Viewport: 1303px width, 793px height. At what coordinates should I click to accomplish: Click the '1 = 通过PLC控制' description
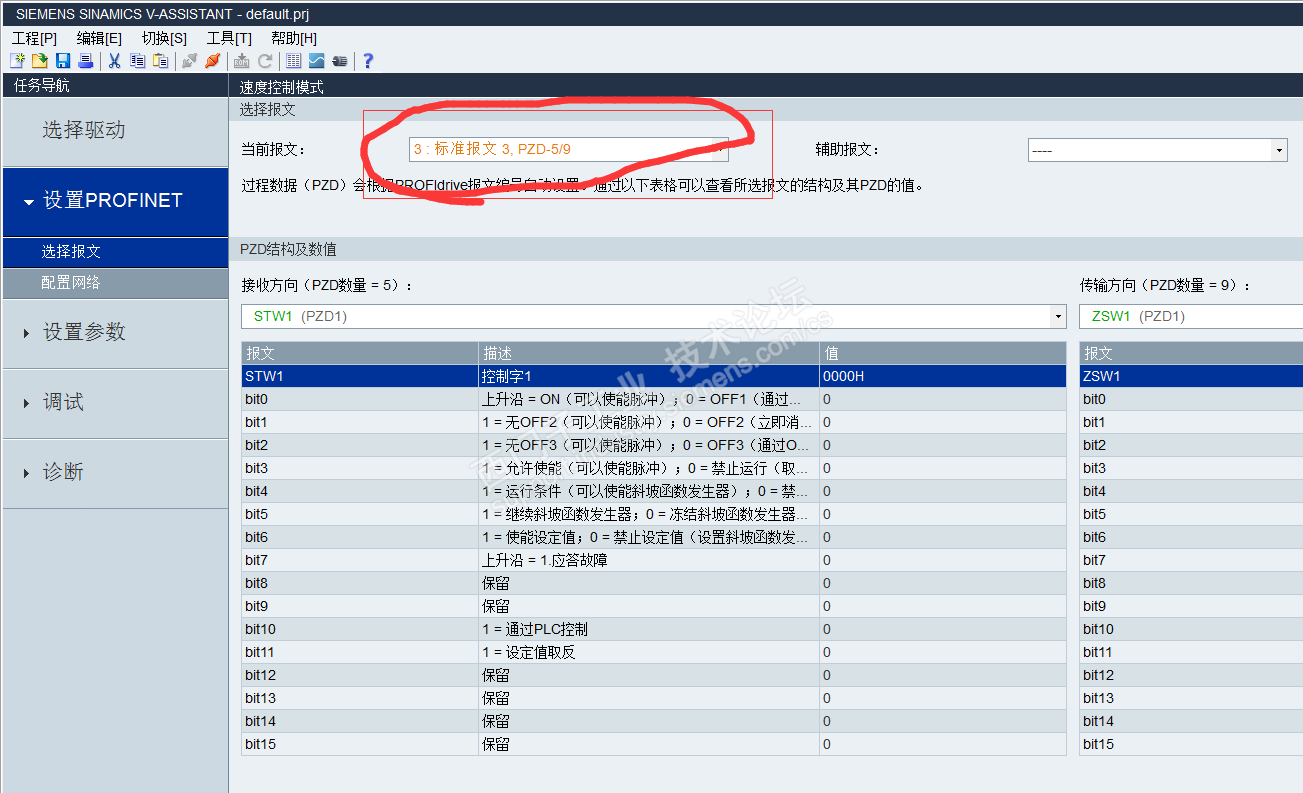[649, 629]
